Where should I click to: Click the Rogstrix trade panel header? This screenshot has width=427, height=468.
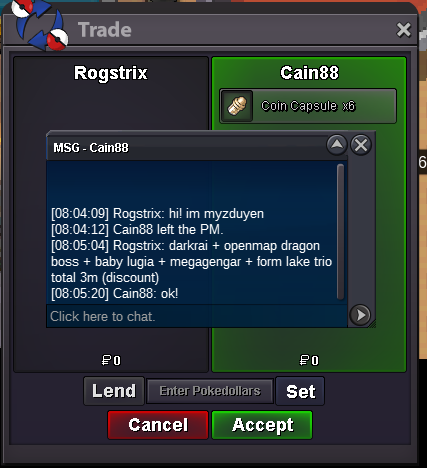(111, 73)
